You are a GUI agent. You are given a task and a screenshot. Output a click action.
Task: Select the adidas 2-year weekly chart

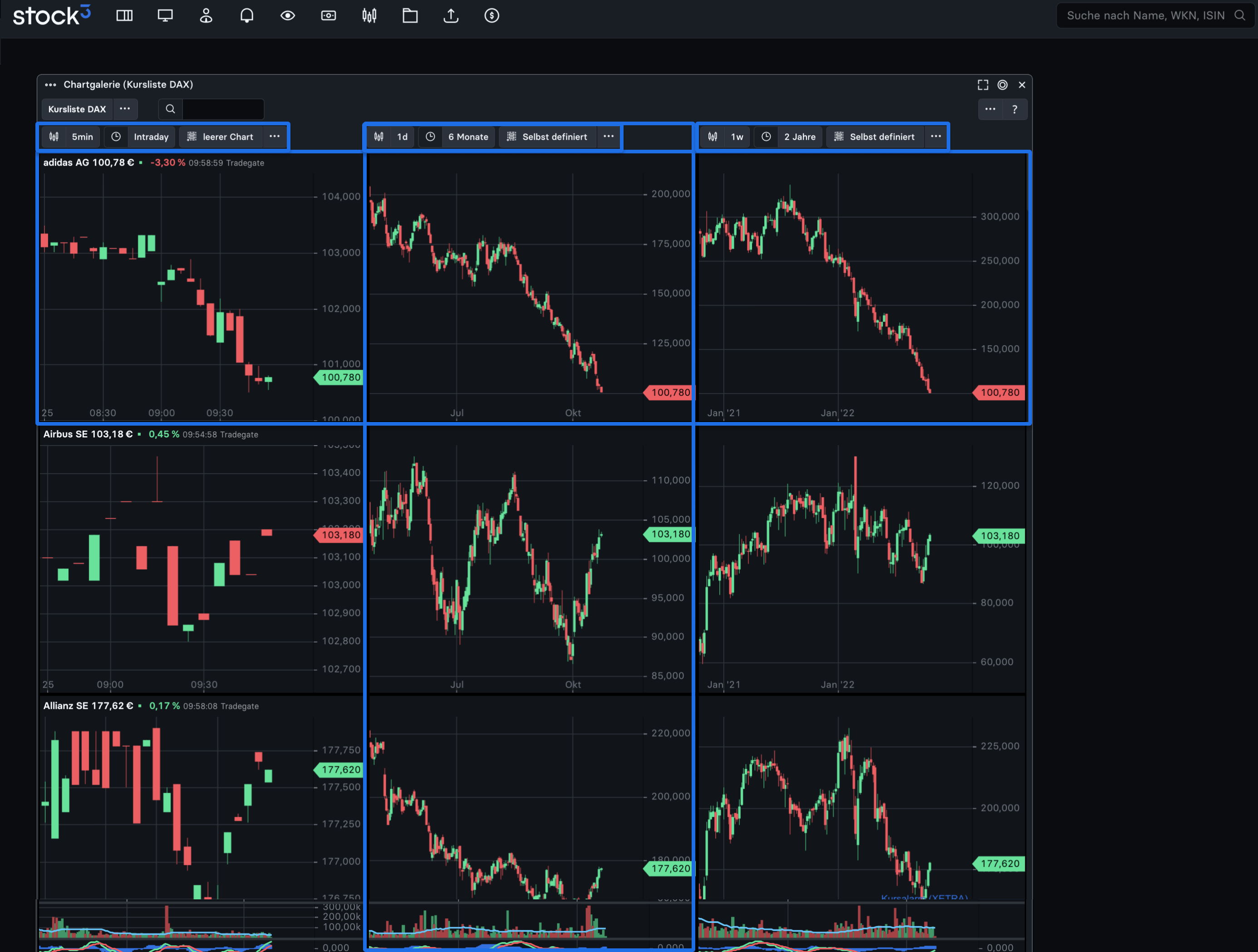(862, 287)
